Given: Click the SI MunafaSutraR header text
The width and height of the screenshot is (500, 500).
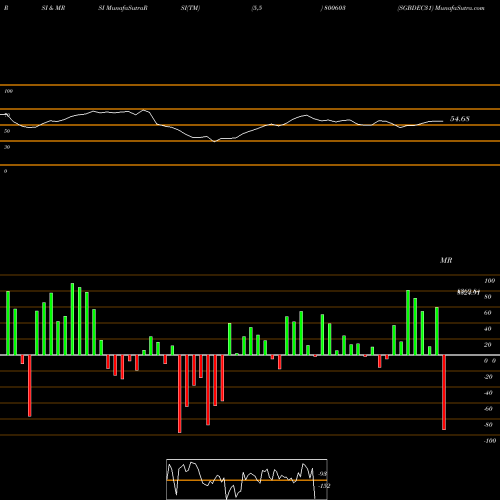Looking at the screenshot, I should (123, 8).
